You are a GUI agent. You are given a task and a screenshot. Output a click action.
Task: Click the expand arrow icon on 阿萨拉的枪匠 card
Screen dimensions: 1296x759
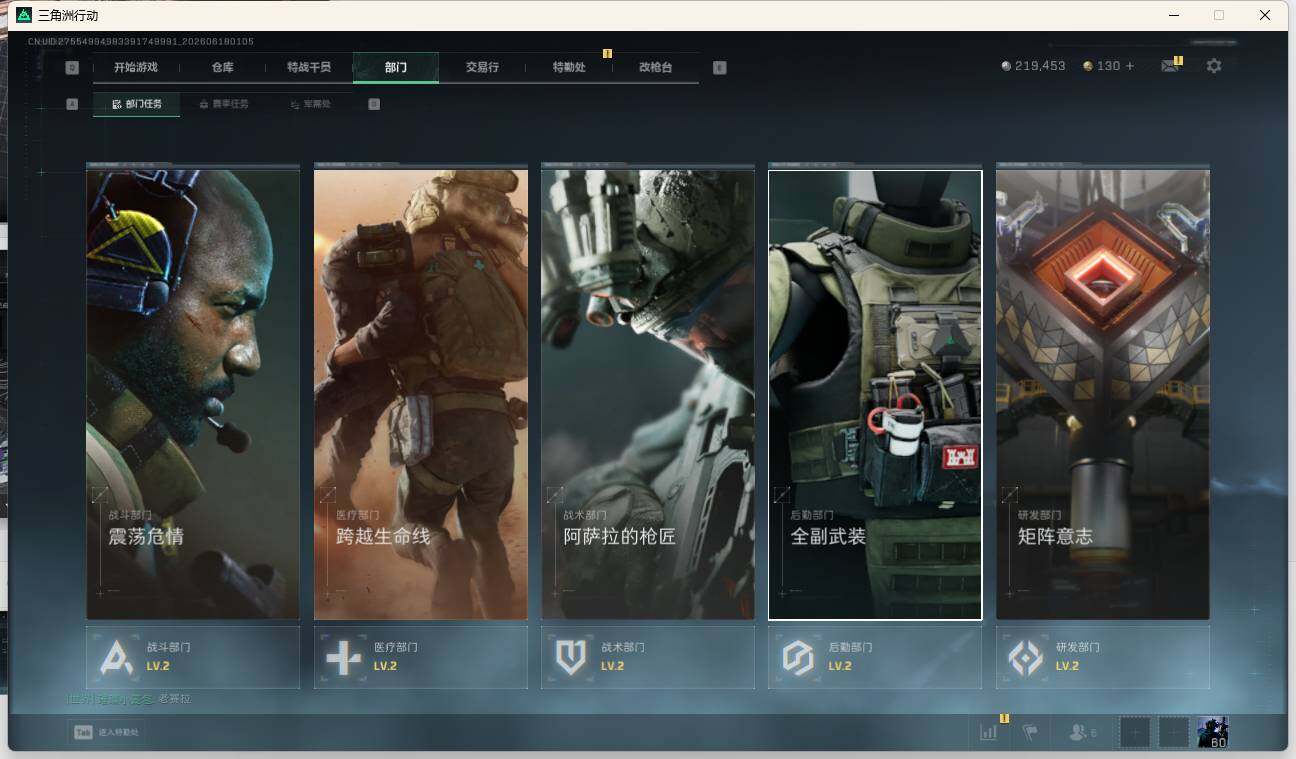(555, 494)
